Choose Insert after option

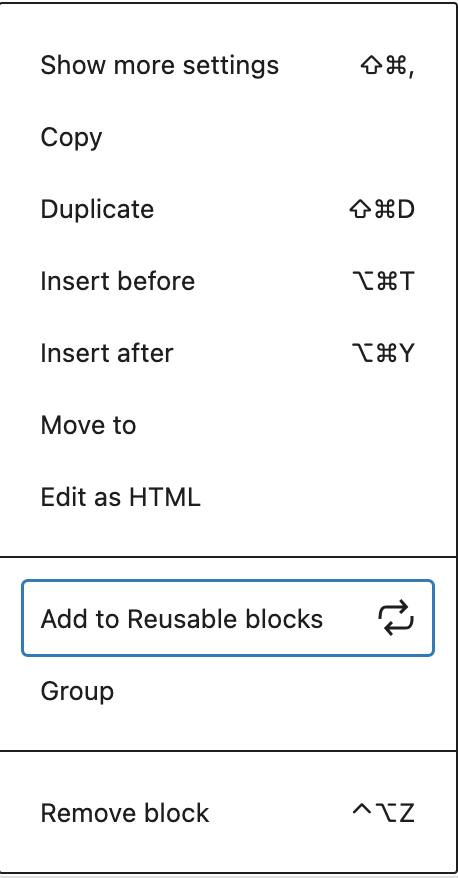tap(228, 353)
